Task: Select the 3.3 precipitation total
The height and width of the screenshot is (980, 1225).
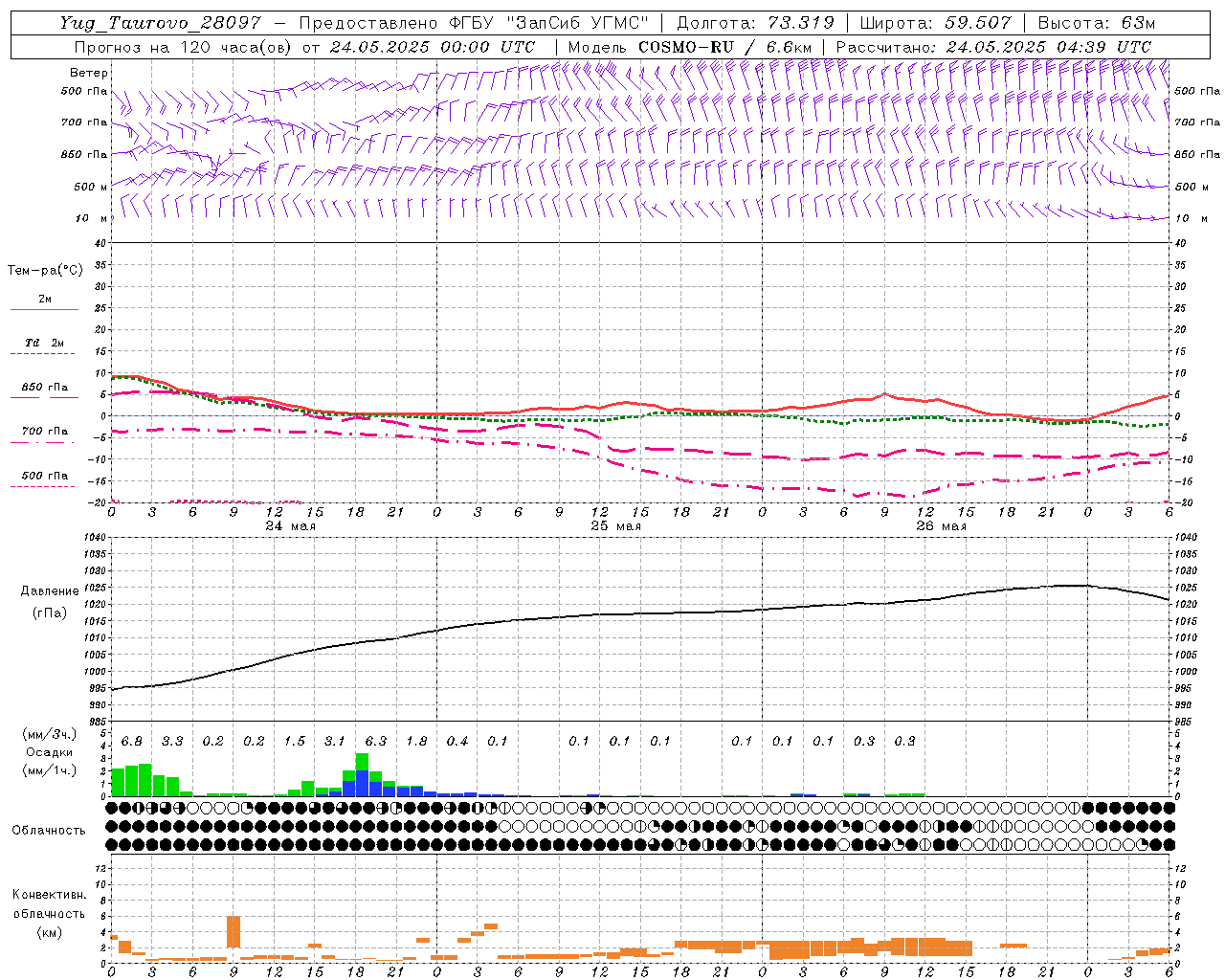Action: [x=172, y=742]
